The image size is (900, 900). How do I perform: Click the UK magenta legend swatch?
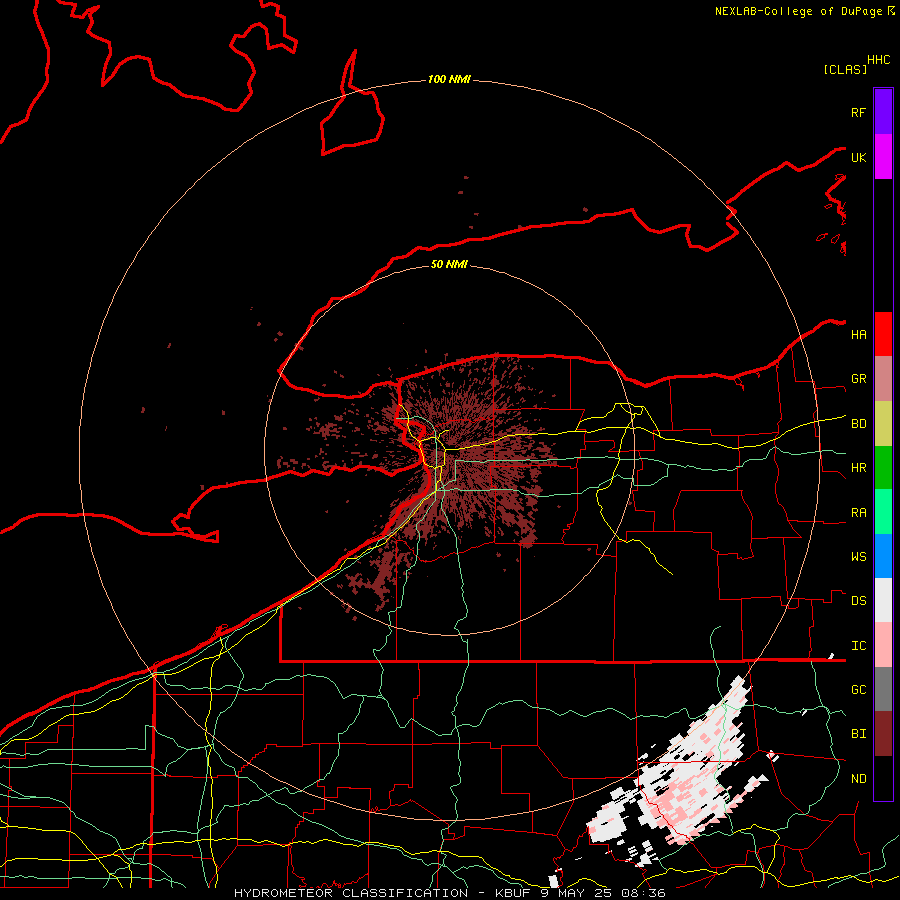click(883, 157)
